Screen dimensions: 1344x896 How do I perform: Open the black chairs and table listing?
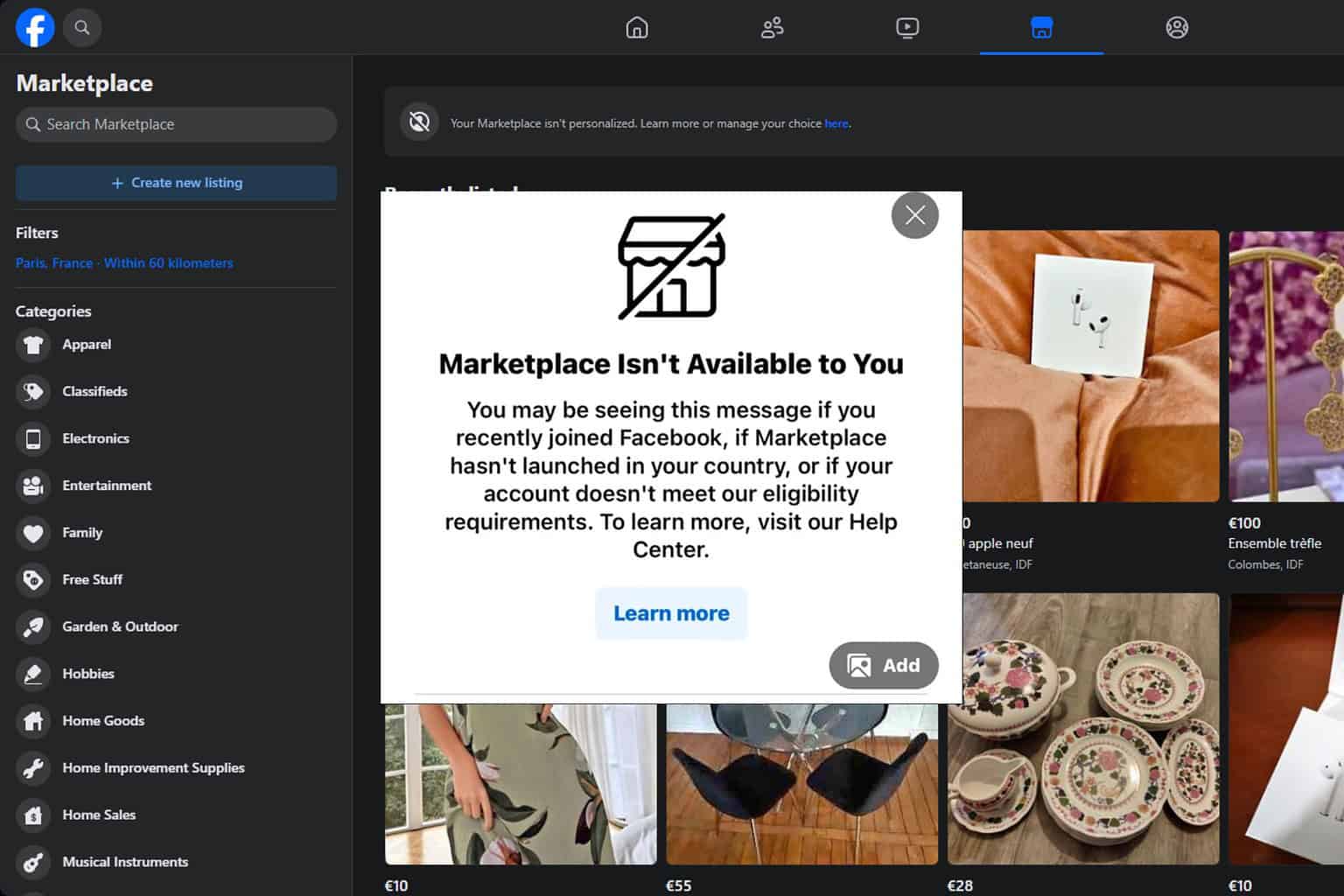click(x=802, y=784)
